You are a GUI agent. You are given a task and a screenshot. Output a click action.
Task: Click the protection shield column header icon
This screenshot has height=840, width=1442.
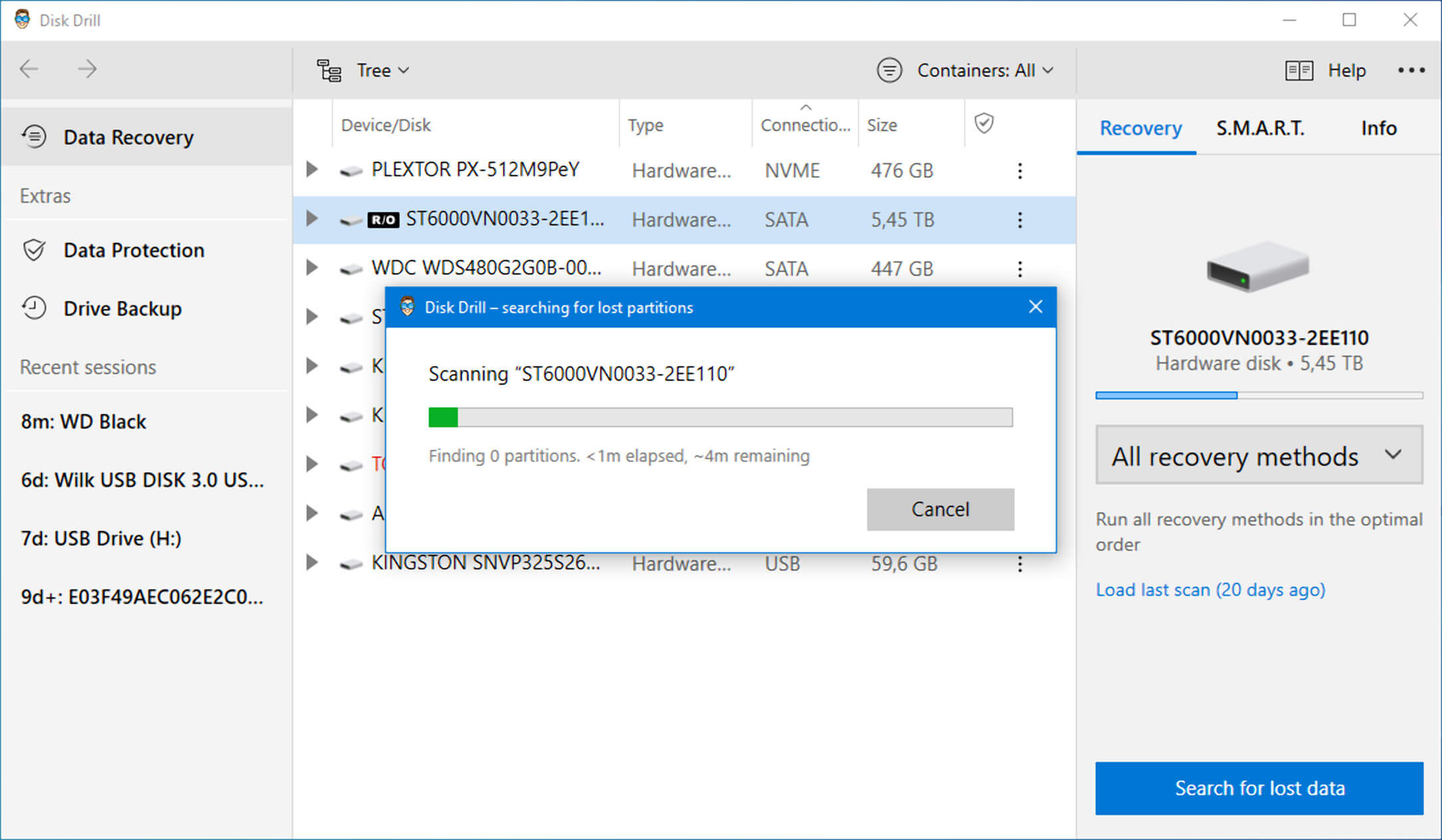[x=984, y=124]
